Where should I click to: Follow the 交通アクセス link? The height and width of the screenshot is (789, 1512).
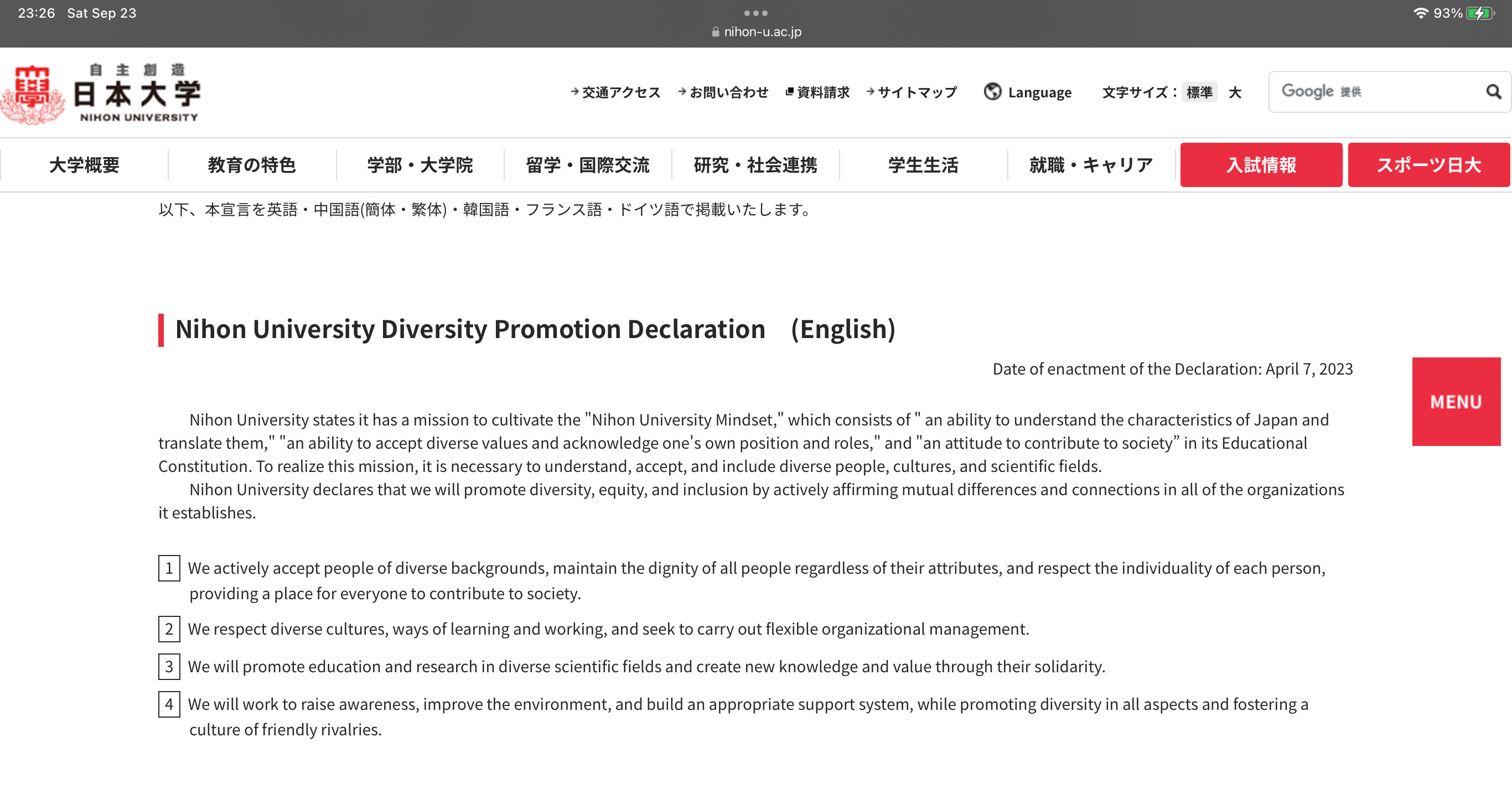[x=616, y=92]
